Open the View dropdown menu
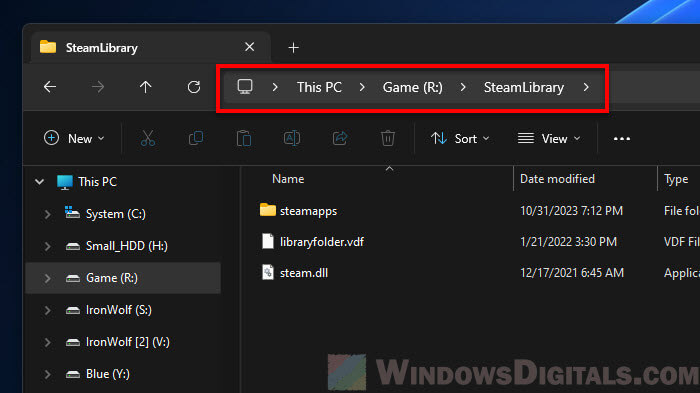Viewport: 700px width, 393px height. click(549, 138)
